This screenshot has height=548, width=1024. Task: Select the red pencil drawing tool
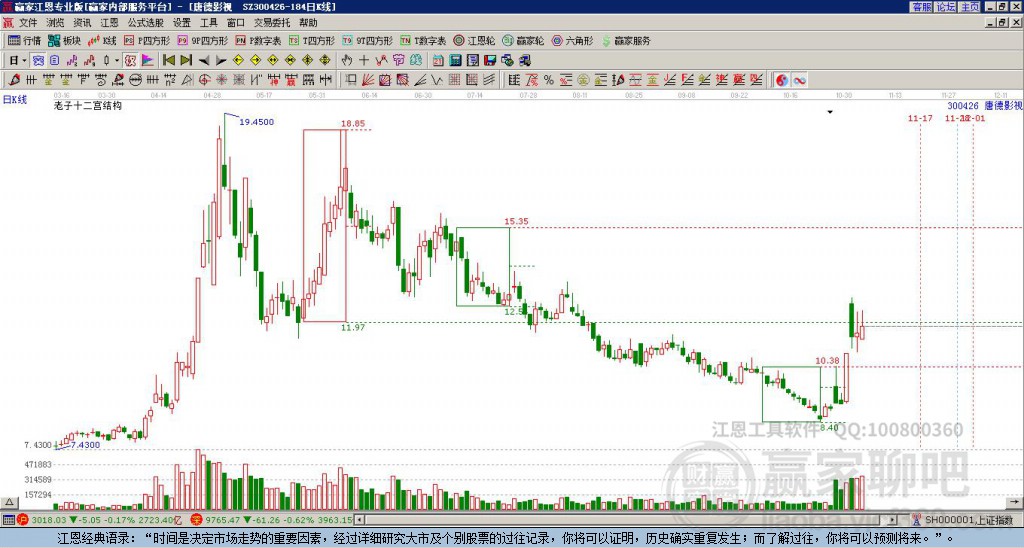14,80
